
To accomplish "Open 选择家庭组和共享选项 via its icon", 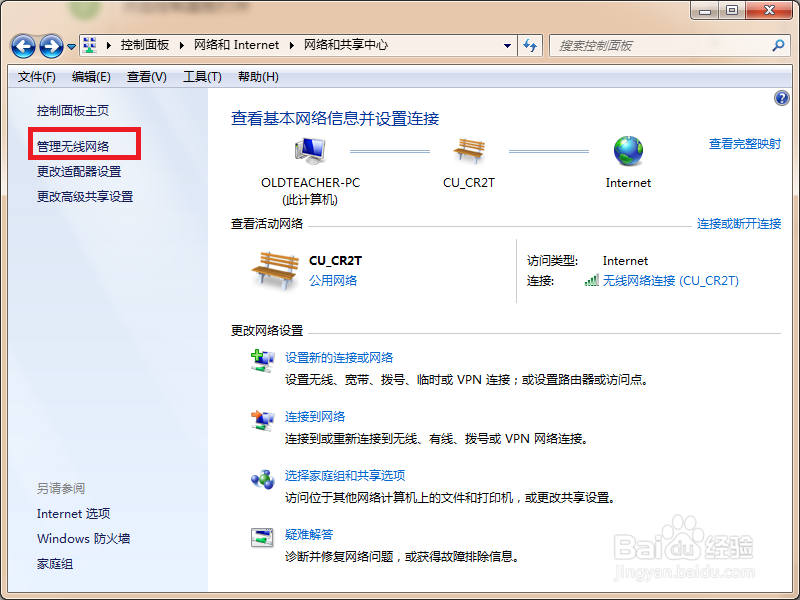I will point(262,478).
